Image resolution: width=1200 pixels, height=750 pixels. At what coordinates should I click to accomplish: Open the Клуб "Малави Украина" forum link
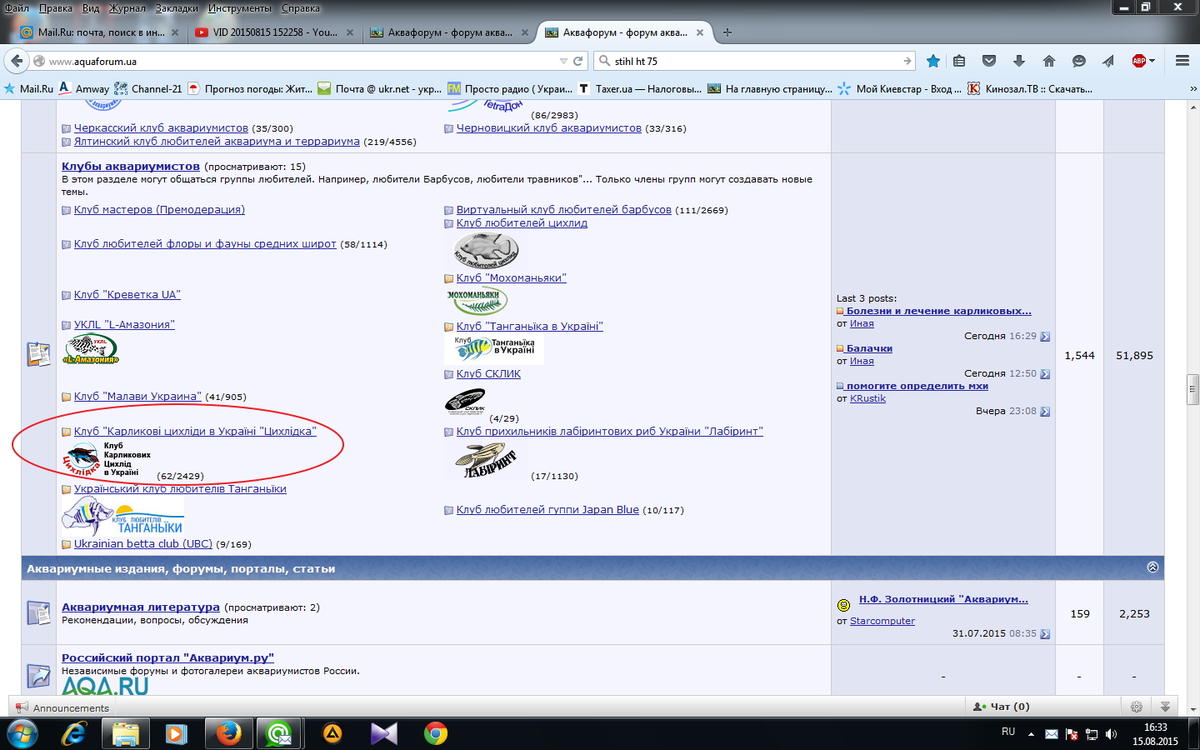point(138,396)
